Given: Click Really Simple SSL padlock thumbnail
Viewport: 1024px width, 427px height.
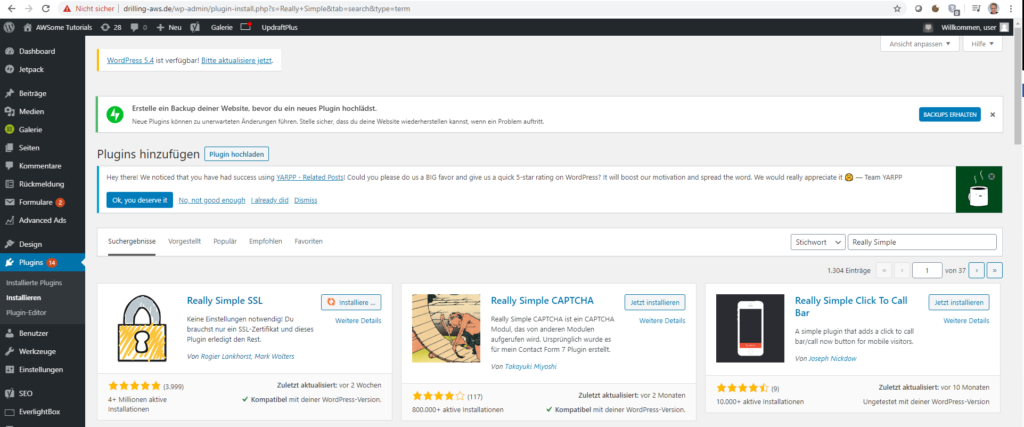Looking at the screenshot, I should (x=141, y=328).
